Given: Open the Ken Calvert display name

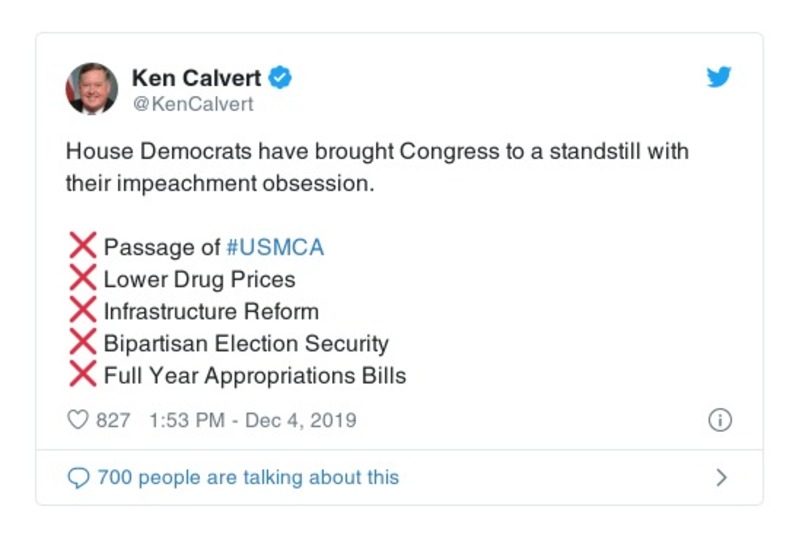Looking at the screenshot, I should point(196,77).
